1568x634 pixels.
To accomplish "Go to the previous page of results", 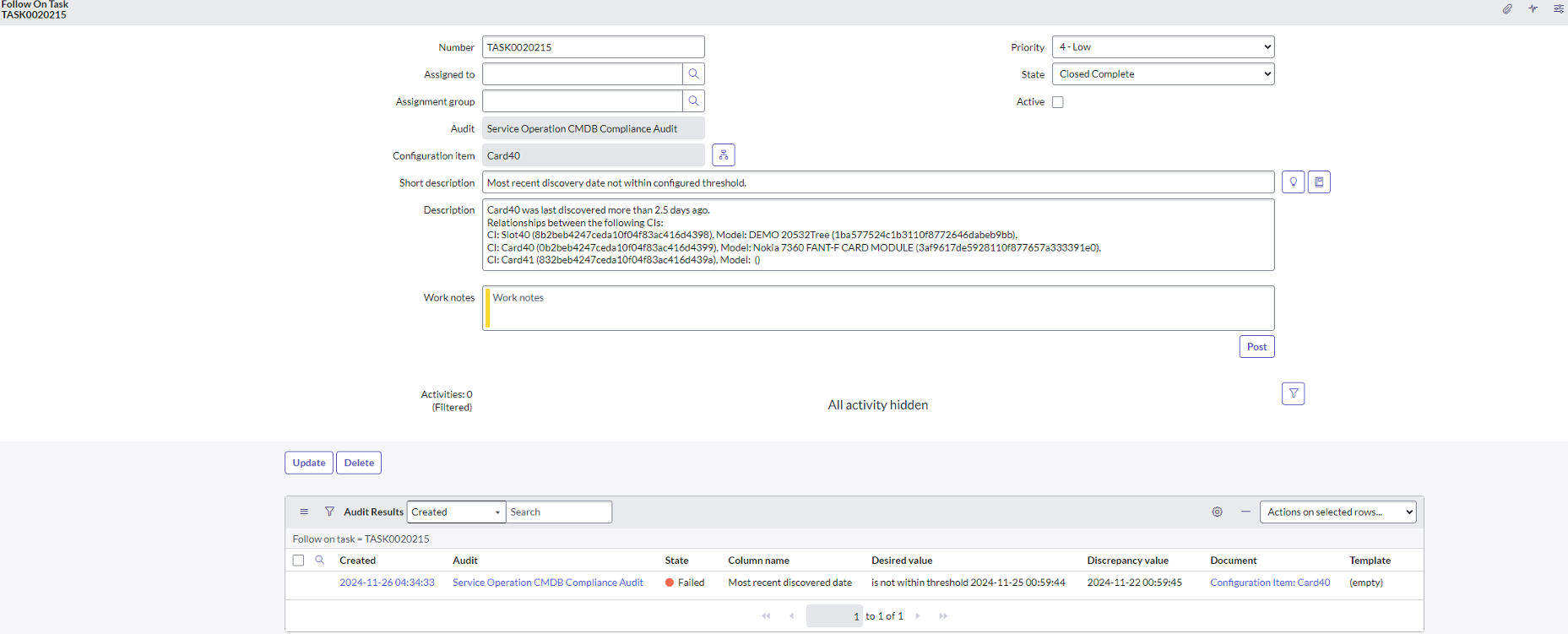I will 791,616.
